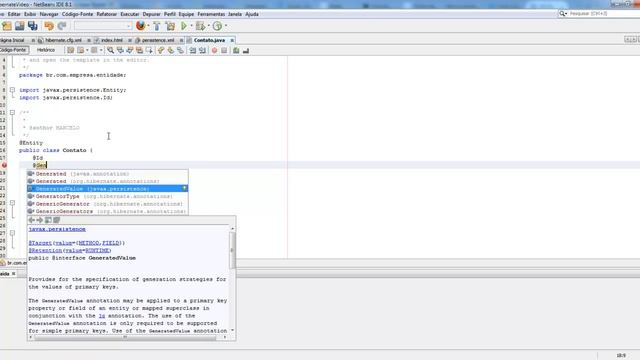Close the Contato.java tab
The height and width of the screenshot is (360, 640).
(232, 40)
